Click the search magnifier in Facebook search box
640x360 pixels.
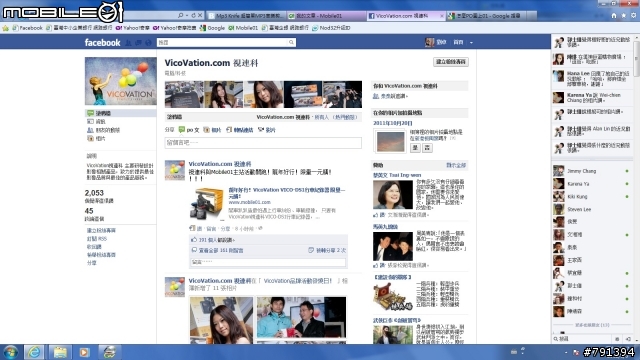(291, 42)
